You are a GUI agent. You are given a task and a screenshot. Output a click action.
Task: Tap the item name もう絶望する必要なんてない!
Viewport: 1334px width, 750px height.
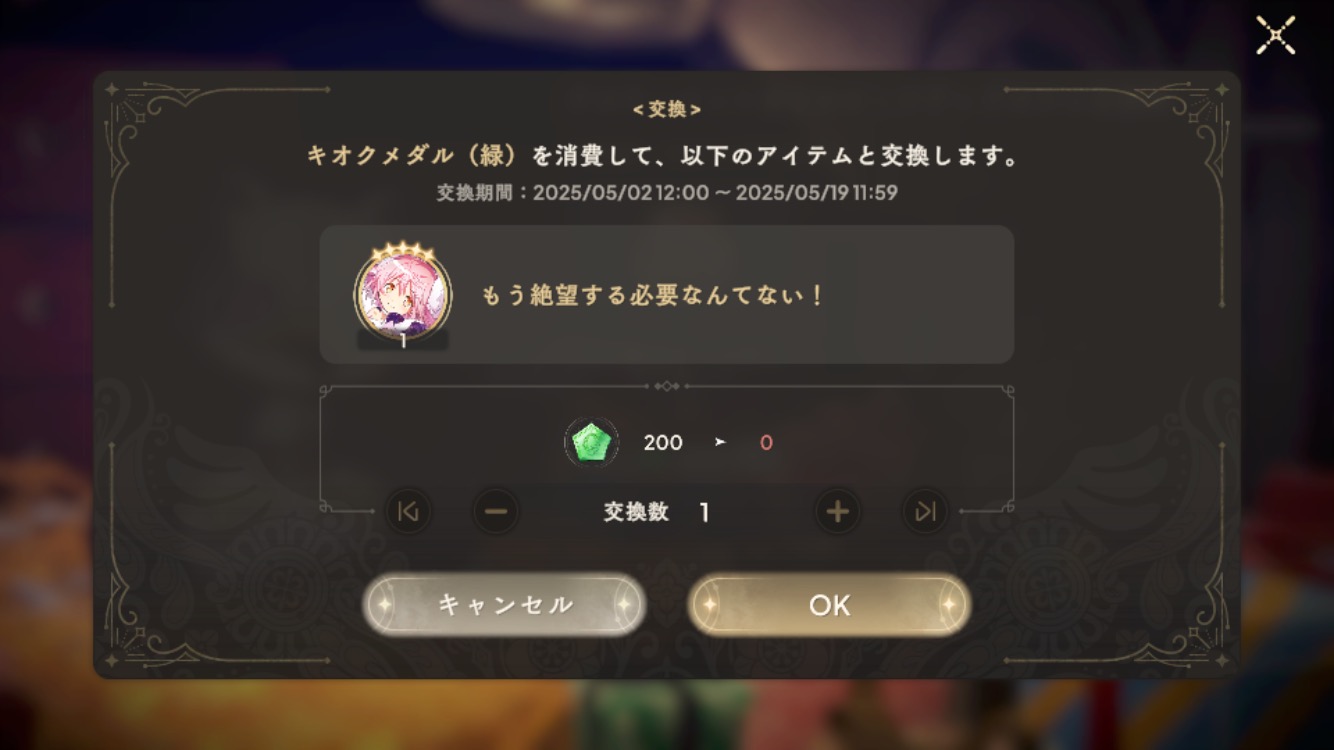[x=654, y=296]
